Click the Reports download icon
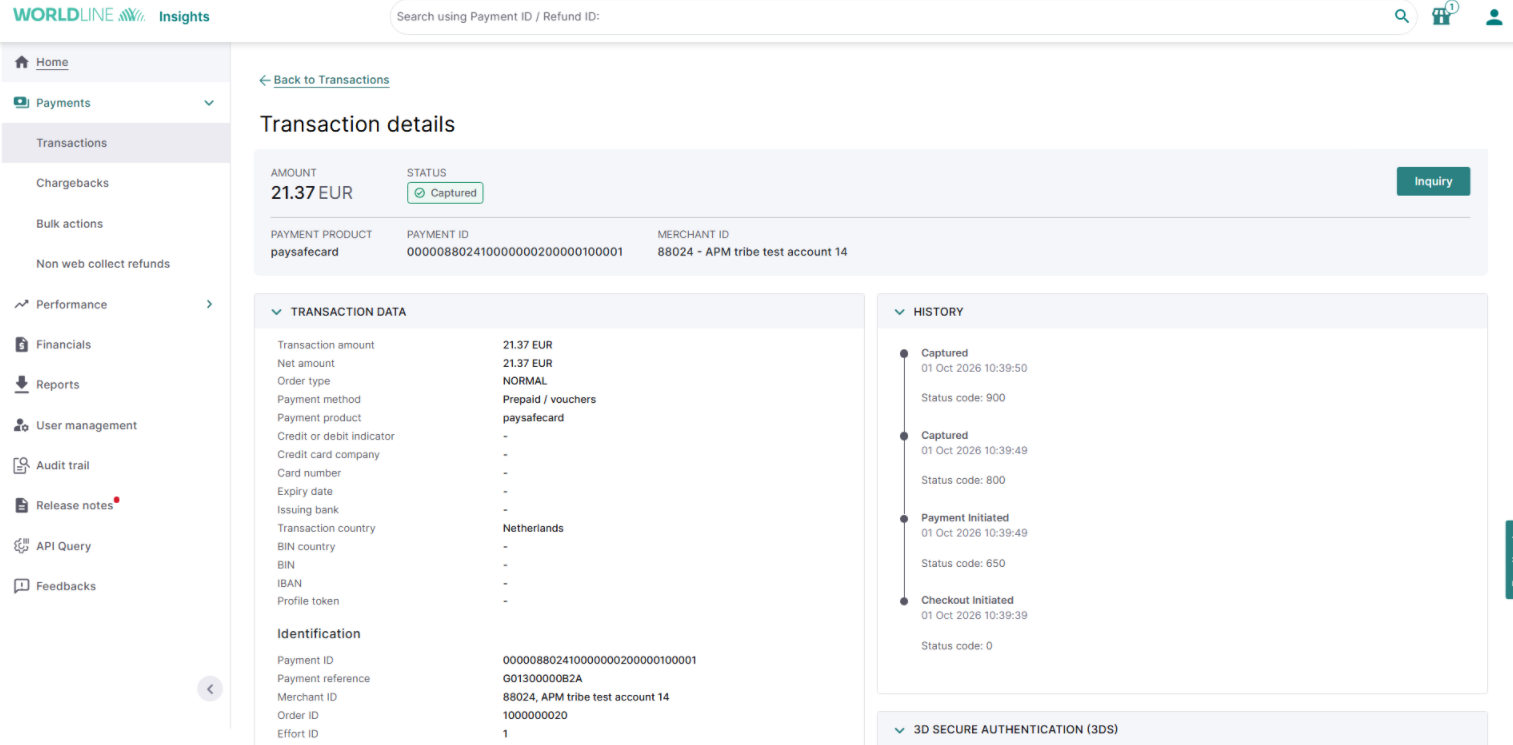This screenshot has width=1513, height=745. [22, 384]
